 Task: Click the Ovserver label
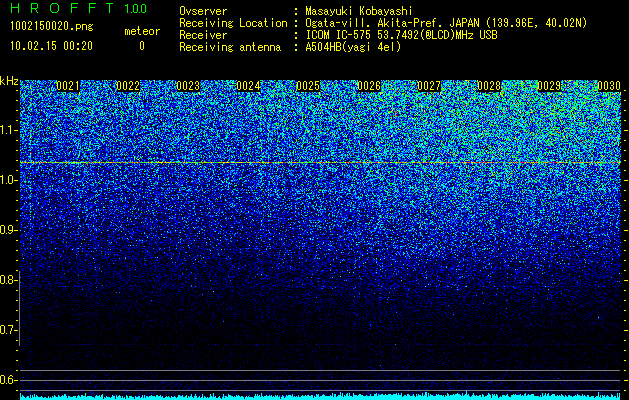tap(203, 11)
